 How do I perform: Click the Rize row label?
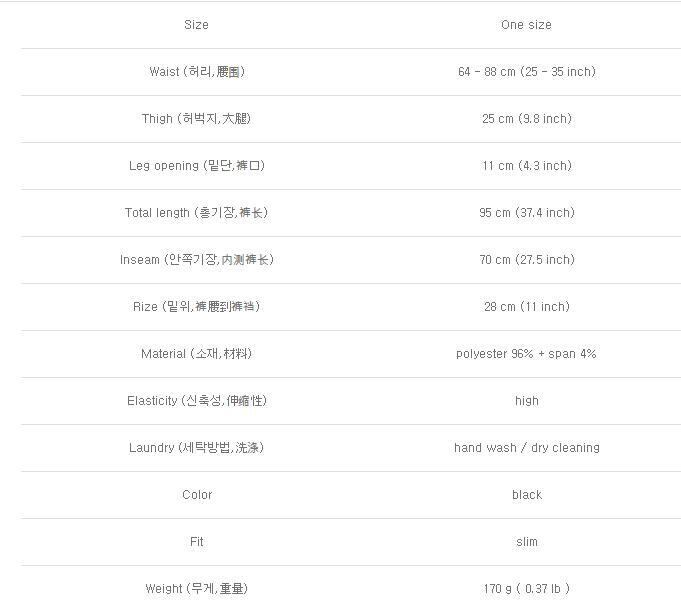pos(196,307)
